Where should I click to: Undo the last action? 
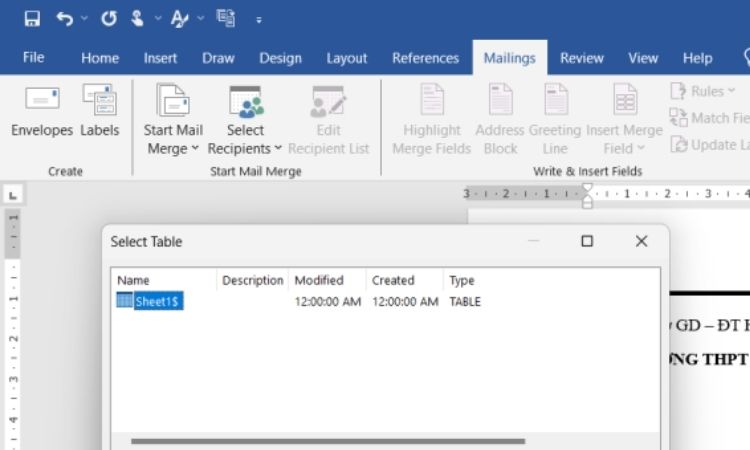[x=65, y=19]
